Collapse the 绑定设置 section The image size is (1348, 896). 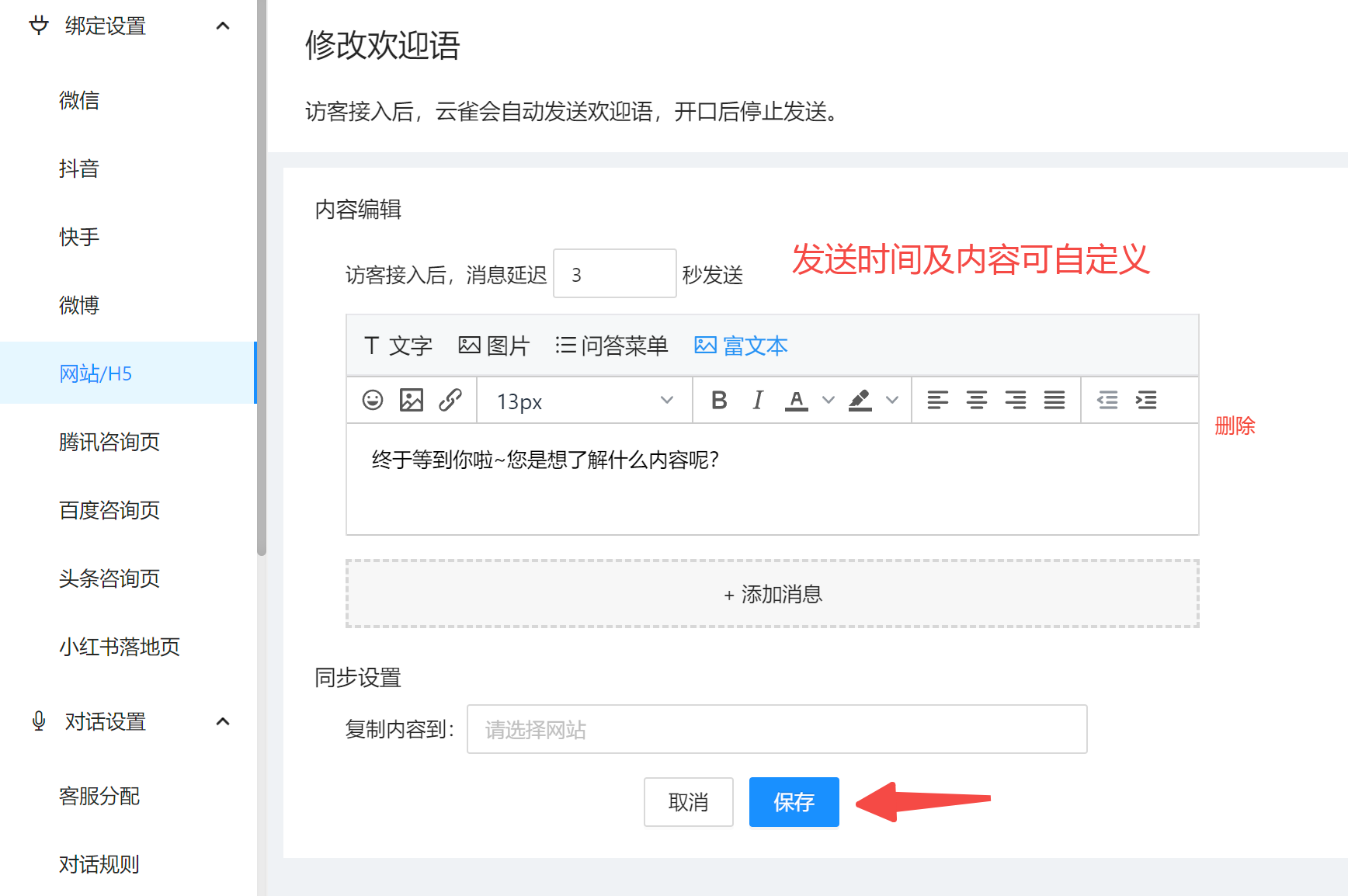pos(224,26)
